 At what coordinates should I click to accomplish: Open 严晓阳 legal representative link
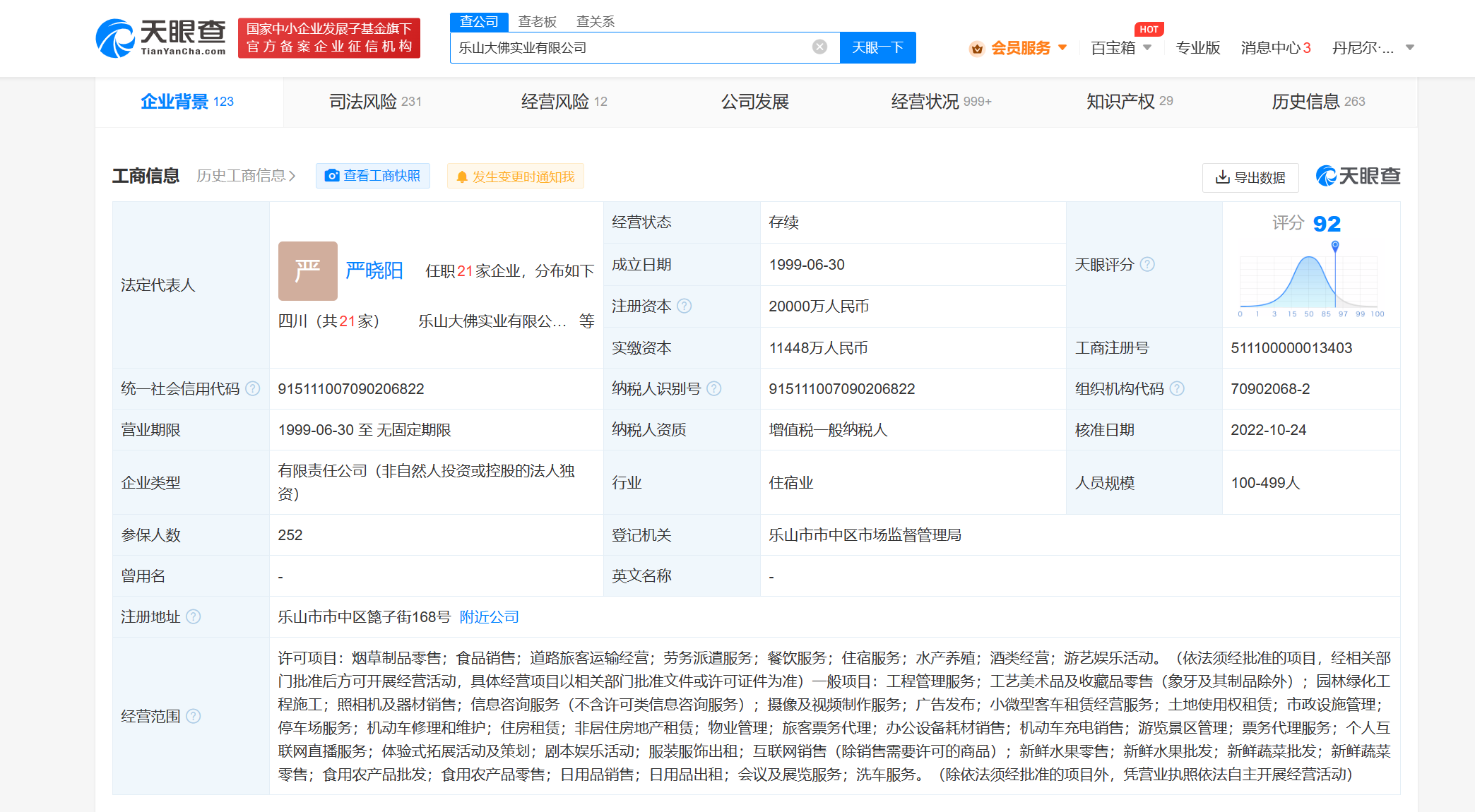374,270
